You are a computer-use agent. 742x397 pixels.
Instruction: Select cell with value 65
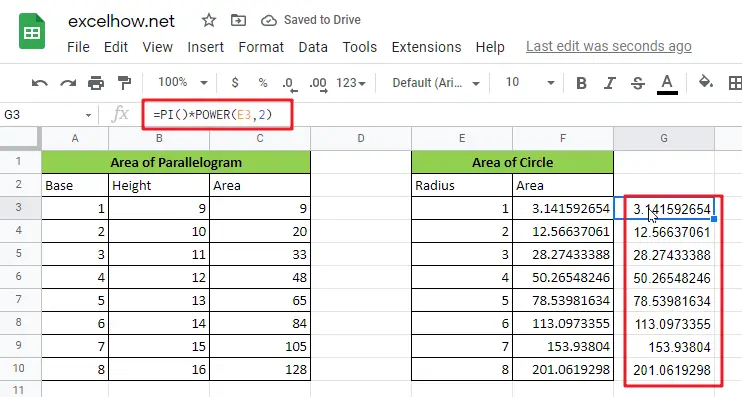click(260, 300)
